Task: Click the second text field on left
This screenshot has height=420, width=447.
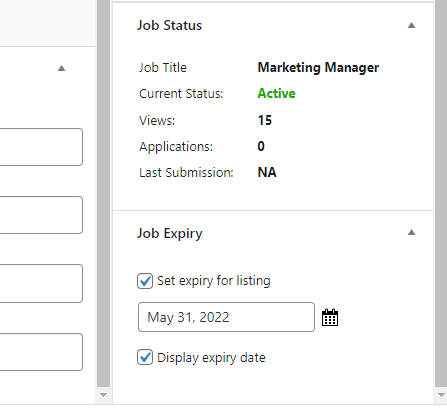Action: (41, 215)
